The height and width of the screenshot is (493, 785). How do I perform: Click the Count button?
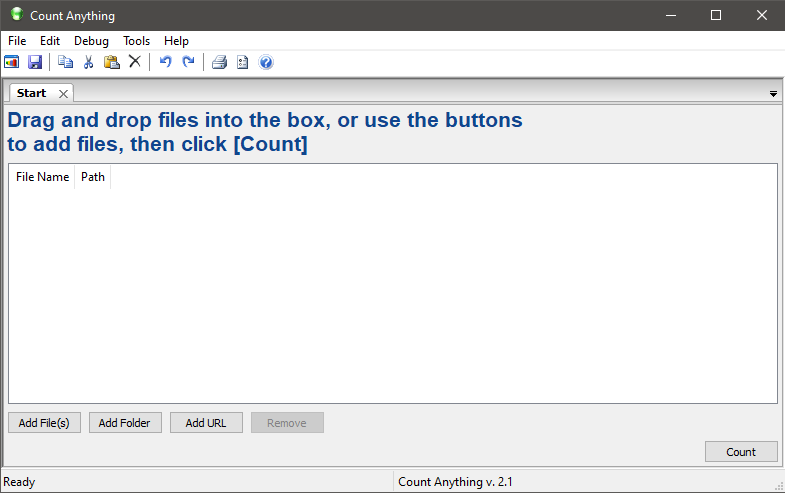pyautogui.click(x=741, y=452)
